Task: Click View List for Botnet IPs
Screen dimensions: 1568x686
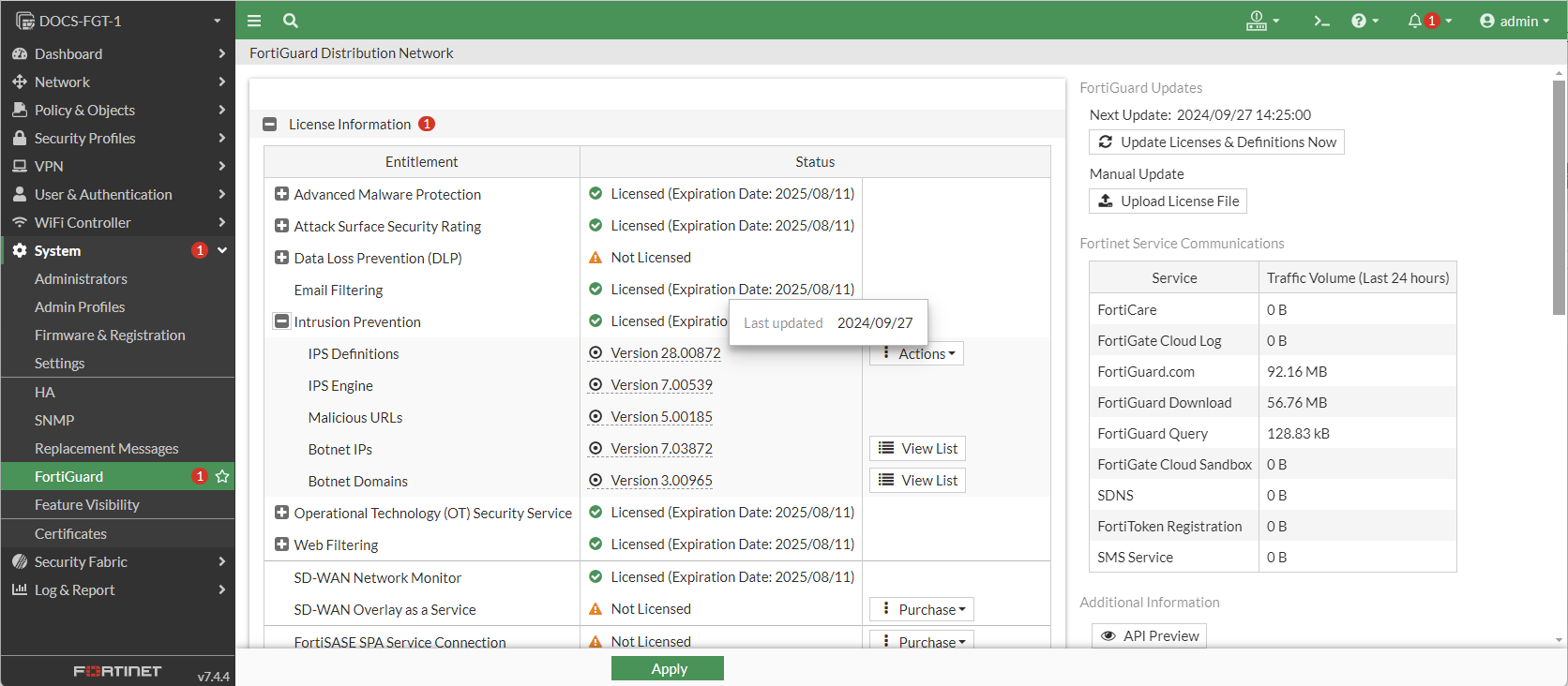Action: [917, 449]
